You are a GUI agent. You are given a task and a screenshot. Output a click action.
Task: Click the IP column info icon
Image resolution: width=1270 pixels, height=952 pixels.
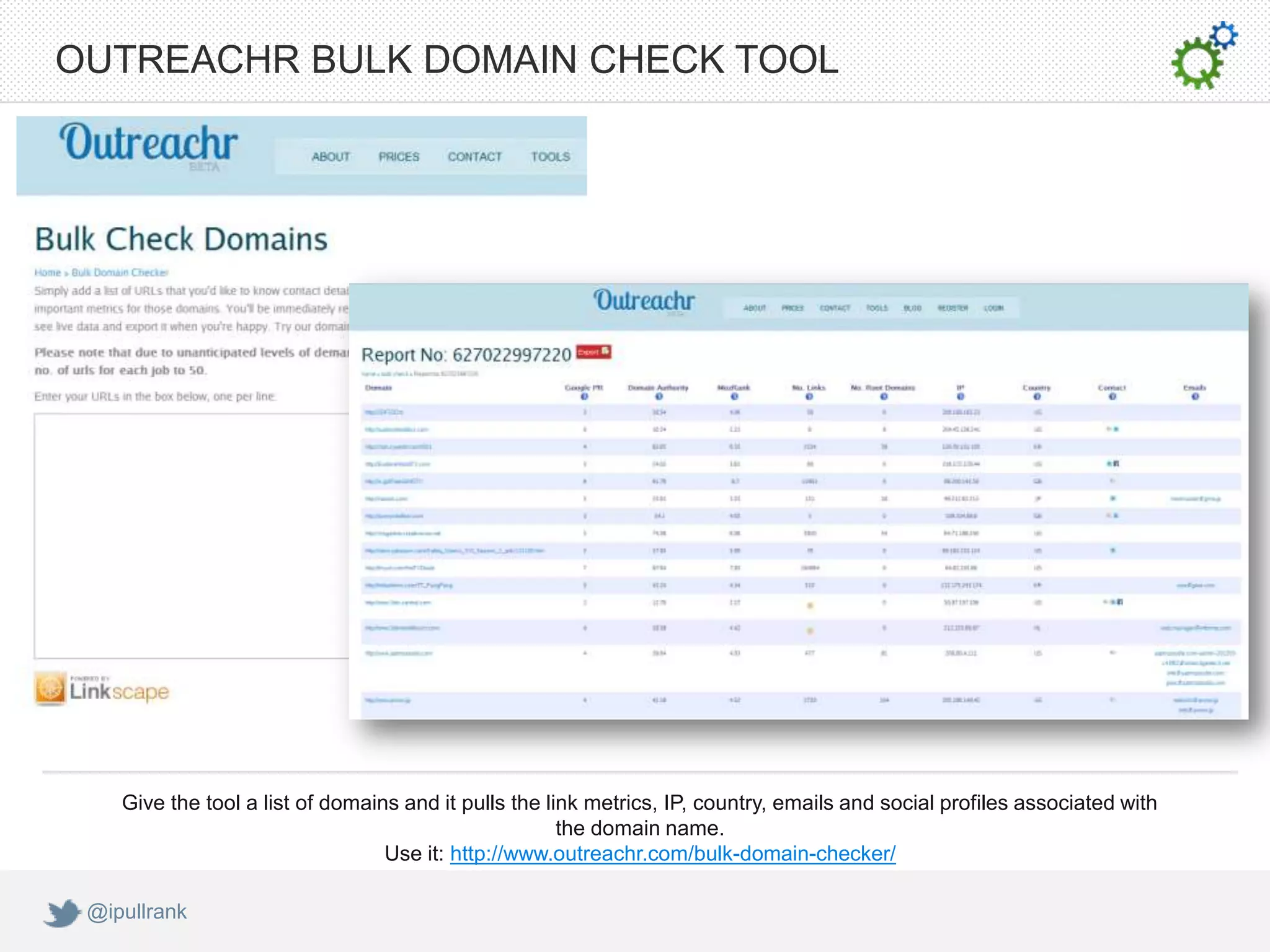tap(961, 397)
